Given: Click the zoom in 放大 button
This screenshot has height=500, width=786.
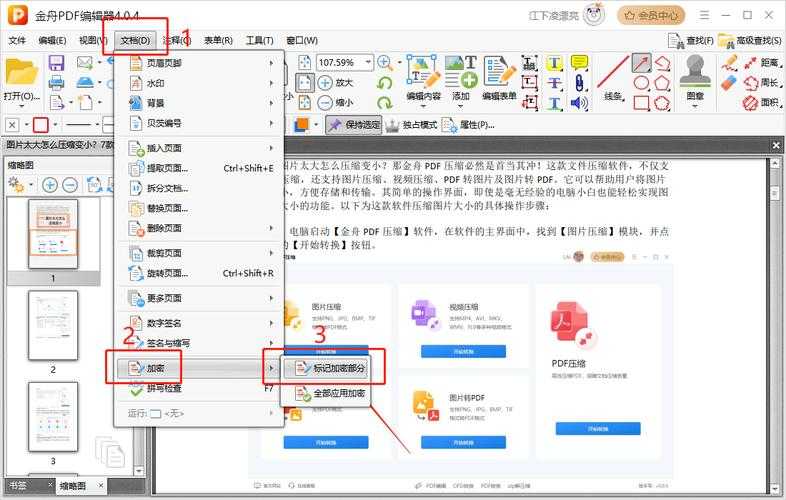Looking at the screenshot, I should click(x=335, y=82).
